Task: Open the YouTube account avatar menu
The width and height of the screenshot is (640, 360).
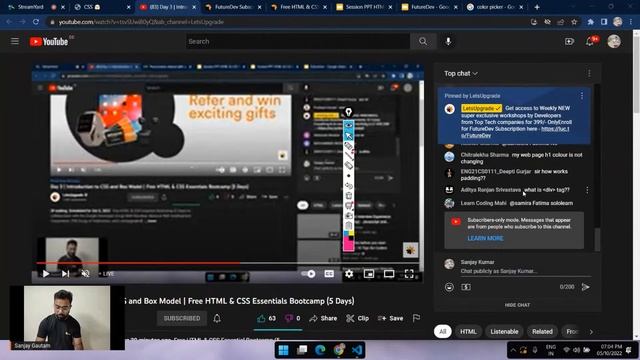Action: point(614,41)
